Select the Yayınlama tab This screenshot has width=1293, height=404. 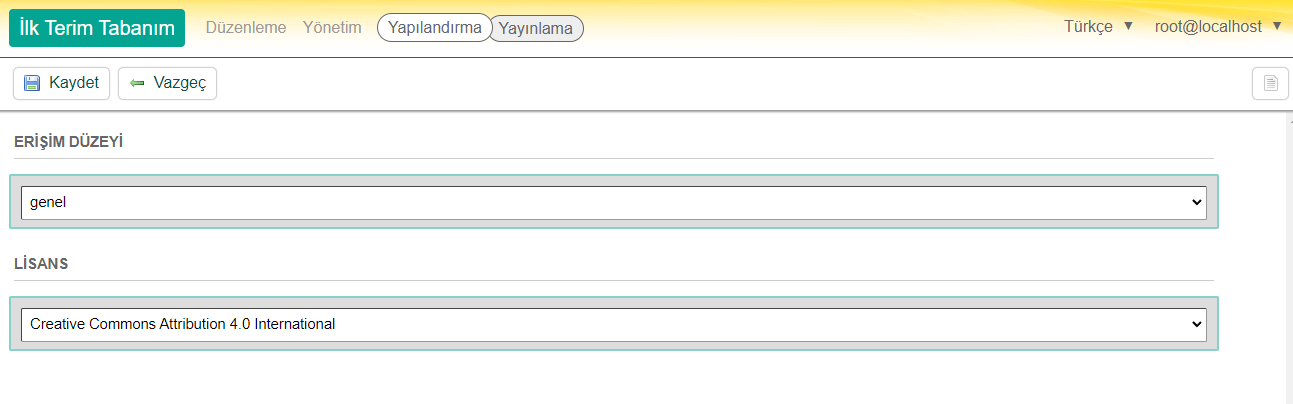click(x=536, y=29)
